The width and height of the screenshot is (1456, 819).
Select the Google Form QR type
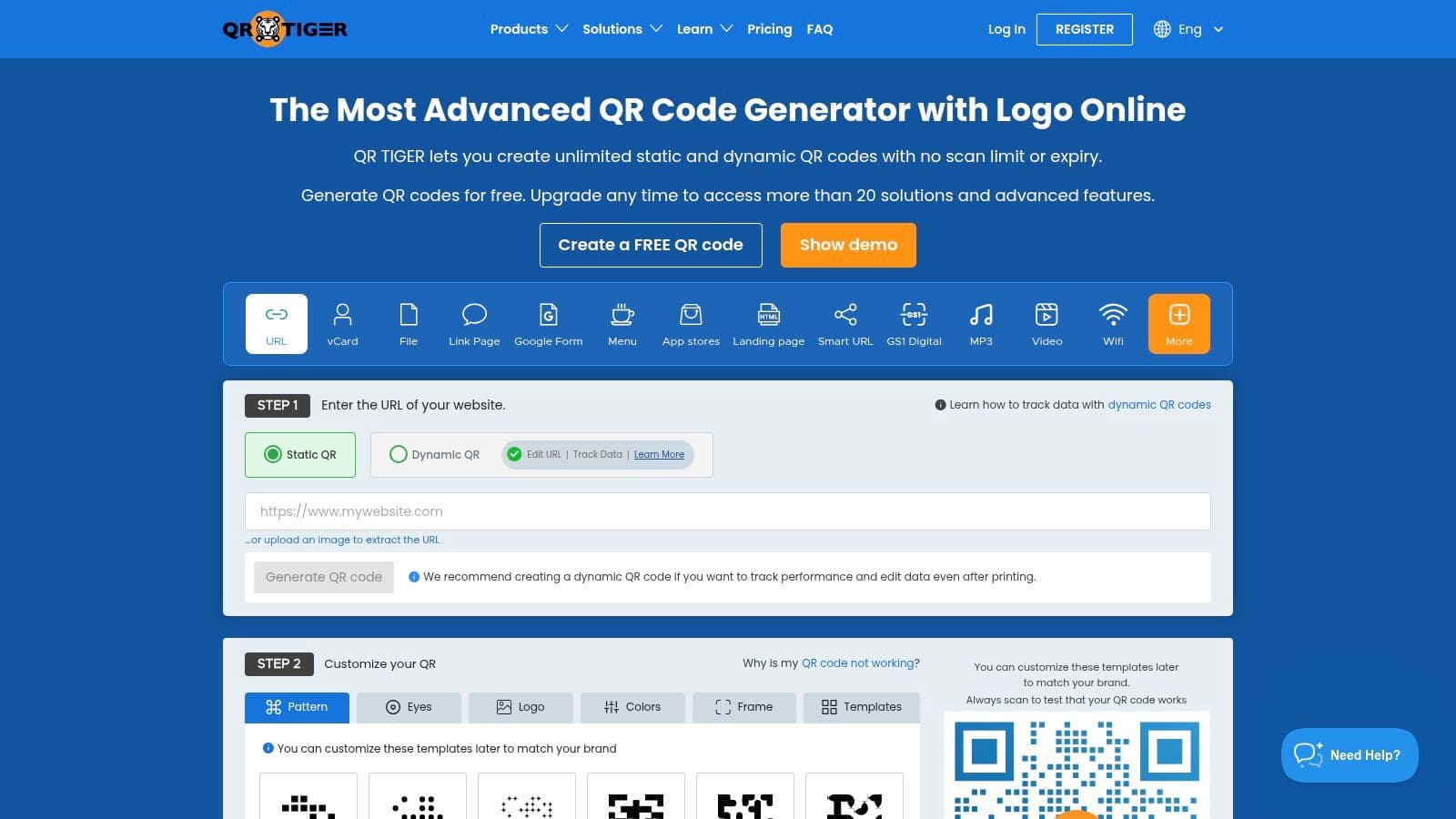(x=548, y=323)
